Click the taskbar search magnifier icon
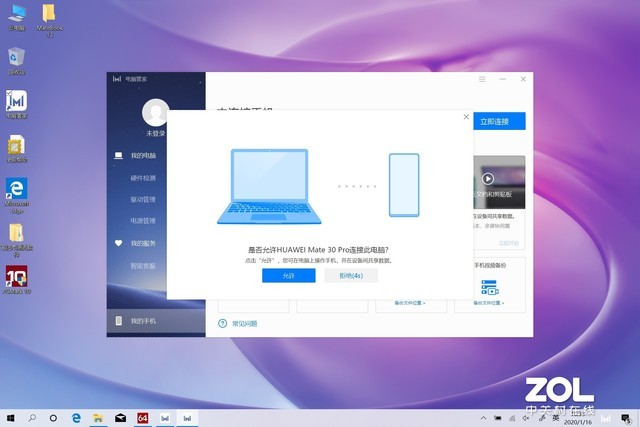This screenshot has height=427, width=640. pos(32,418)
